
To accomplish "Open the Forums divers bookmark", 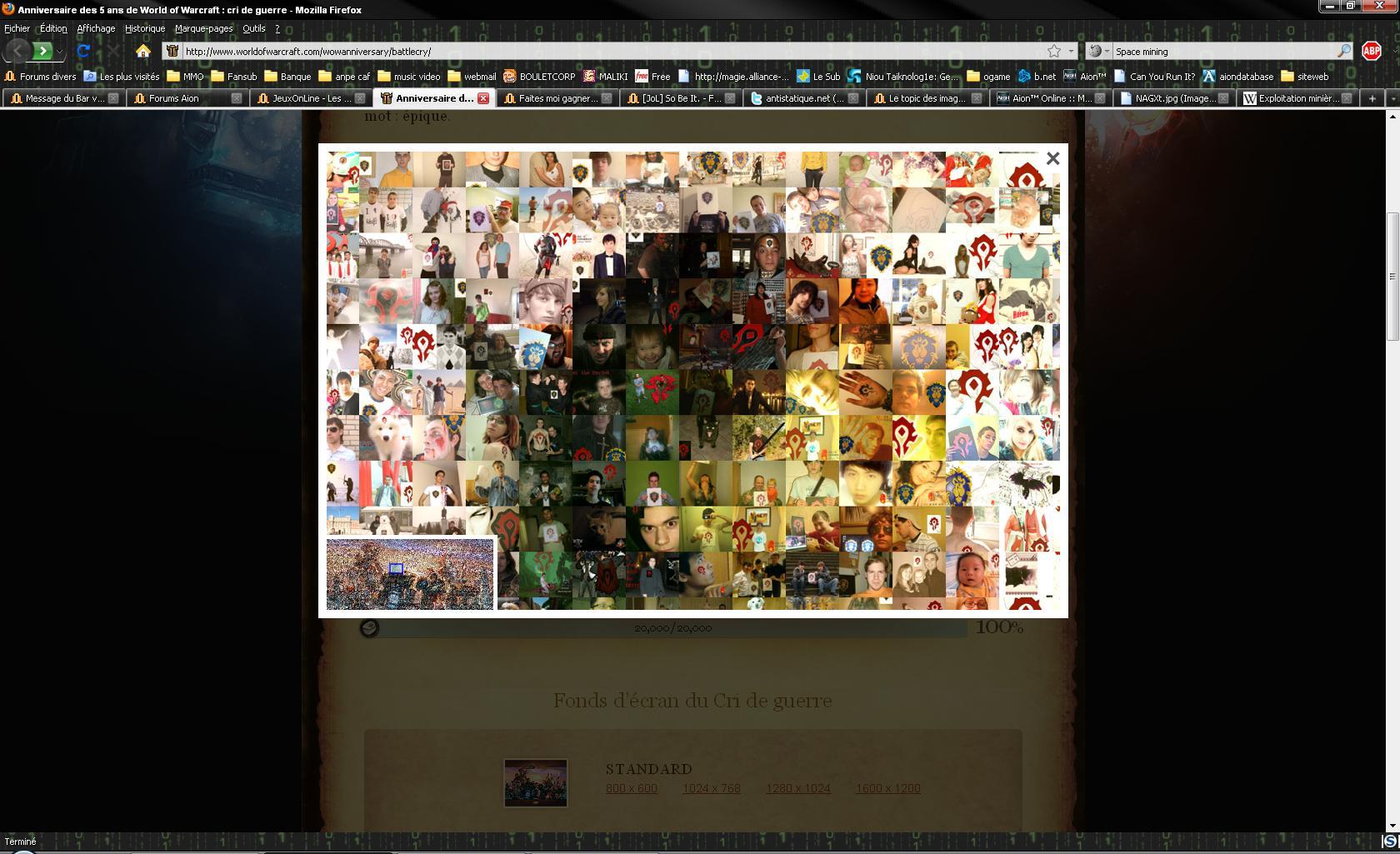I will (40, 77).
